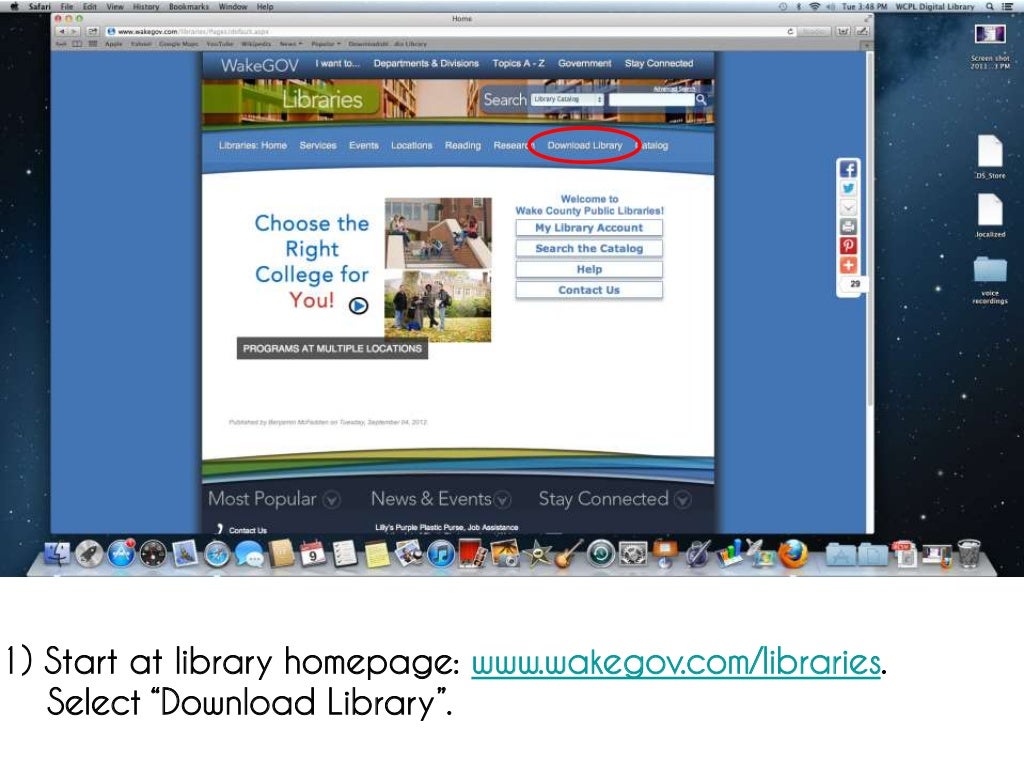This screenshot has width=1024, height=768.
Task: Open the News bookmarks dropdown
Action: coord(291,44)
